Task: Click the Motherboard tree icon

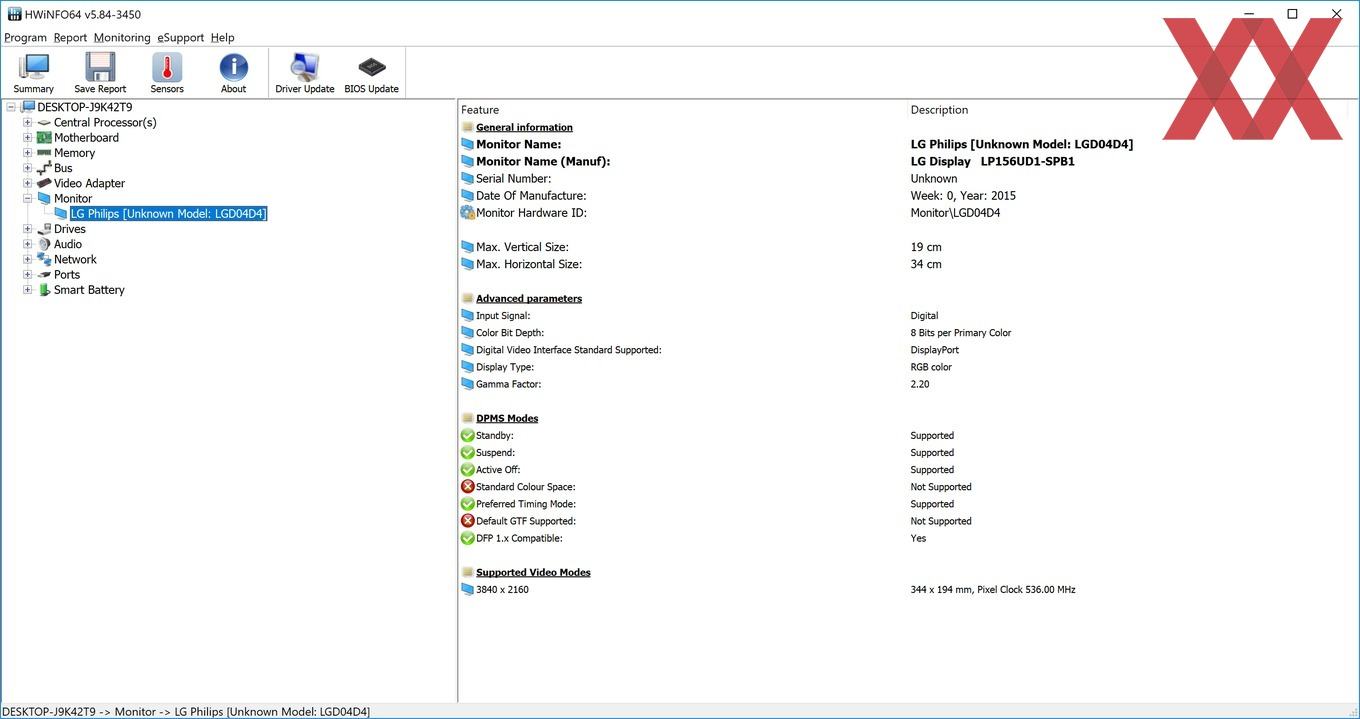Action: (44, 138)
